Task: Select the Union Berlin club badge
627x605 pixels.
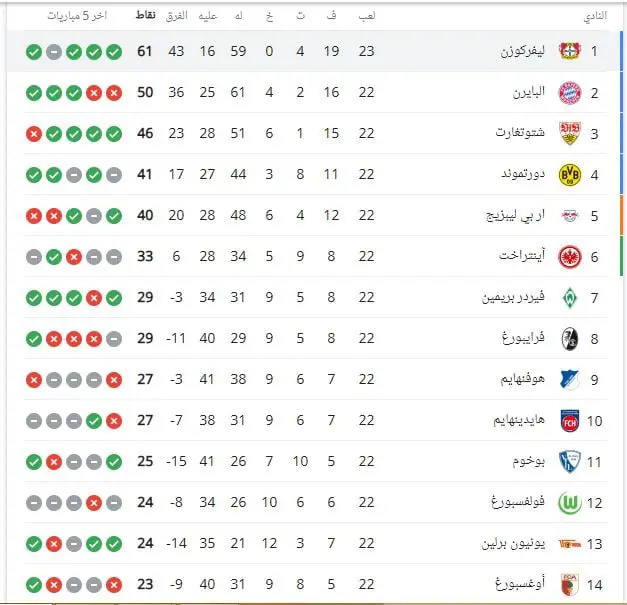Action: point(570,543)
